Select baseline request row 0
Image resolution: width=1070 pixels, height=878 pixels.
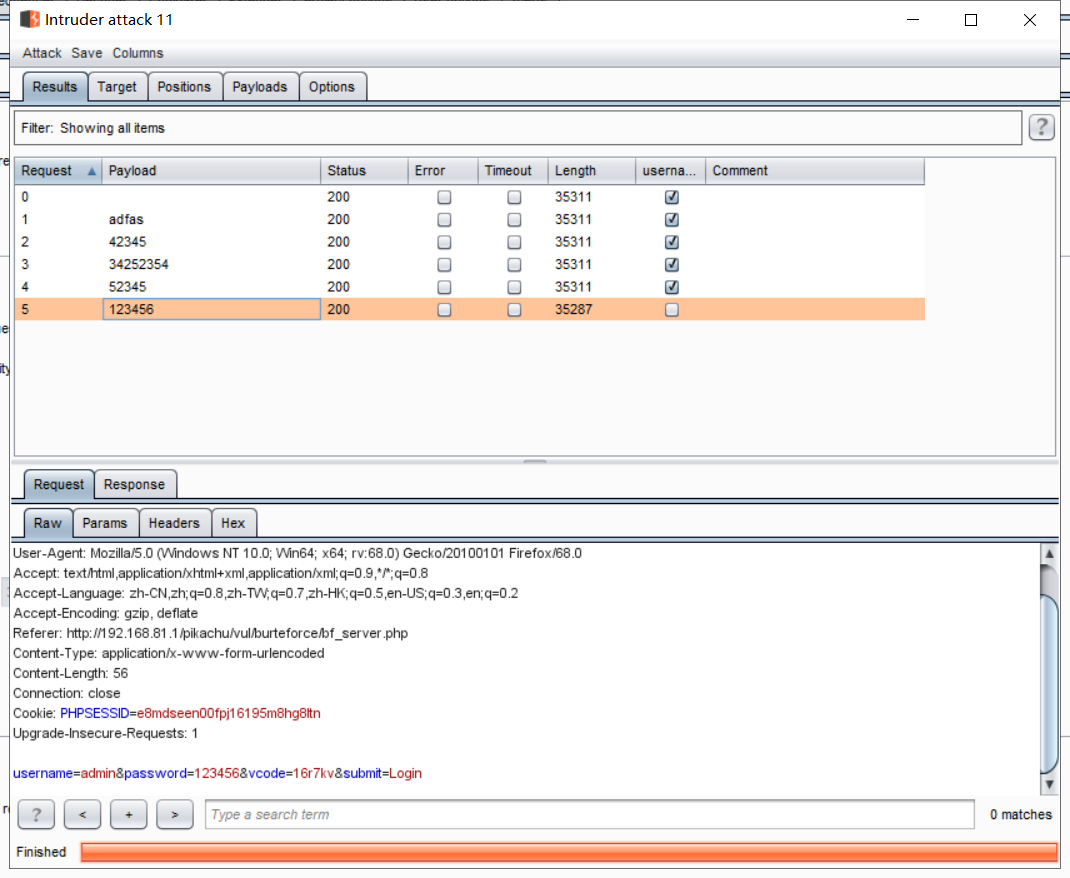tap(469, 197)
